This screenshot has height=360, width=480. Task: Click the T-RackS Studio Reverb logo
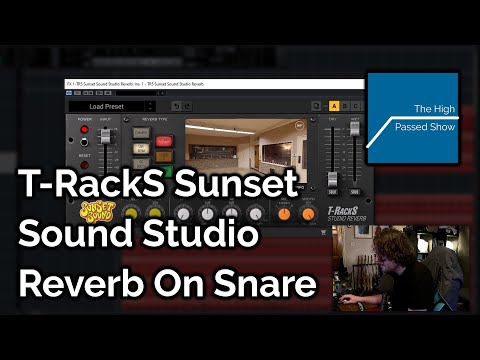[x=347, y=214]
